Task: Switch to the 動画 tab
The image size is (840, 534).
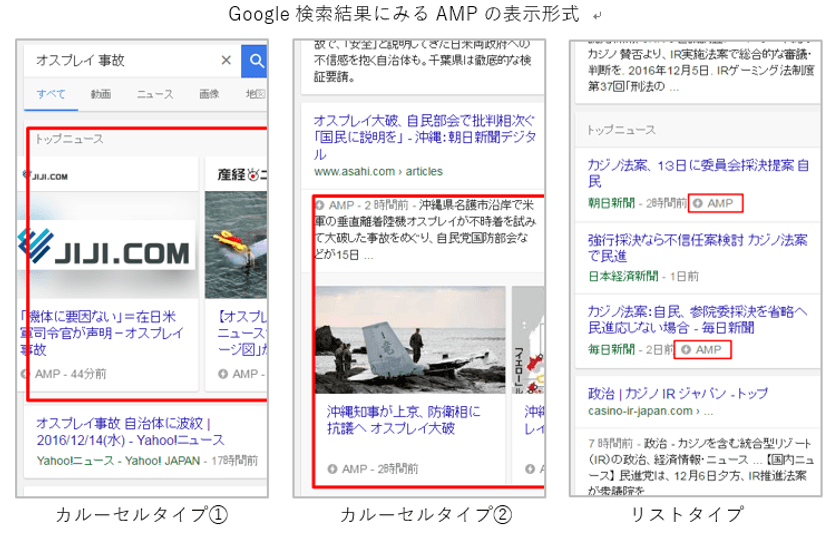Action: [x=101, y=94]
